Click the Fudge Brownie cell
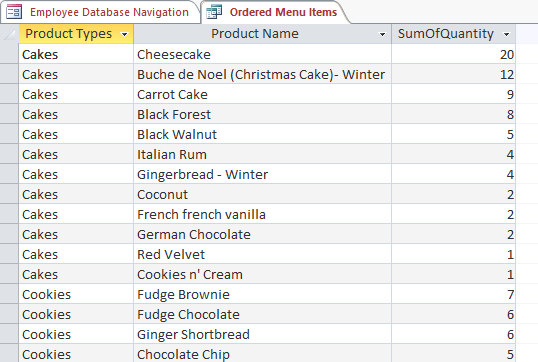Screen dimensions: 538x362 [262, 294]
